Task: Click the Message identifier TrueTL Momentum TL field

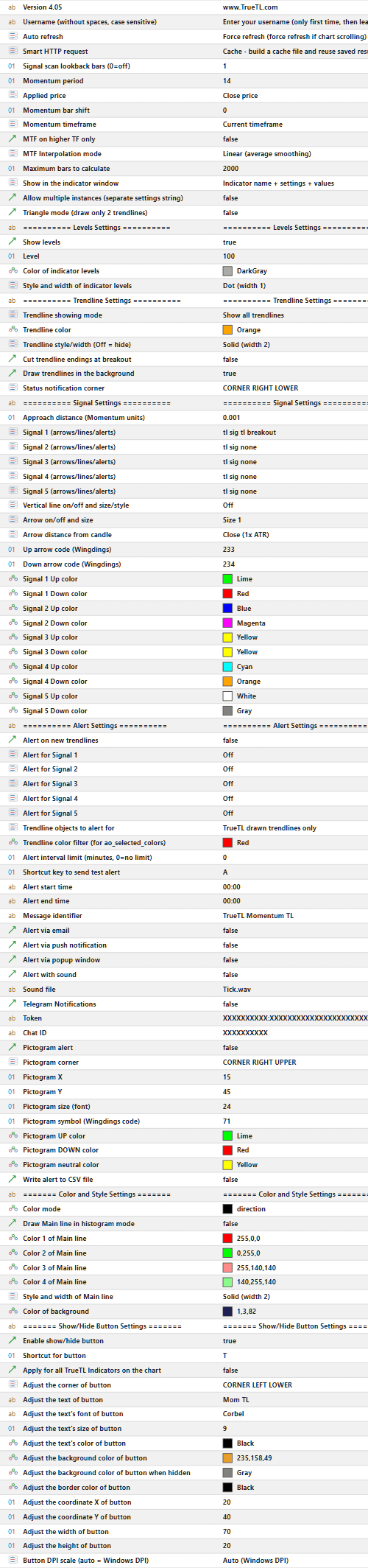Action: coord(294,916)
